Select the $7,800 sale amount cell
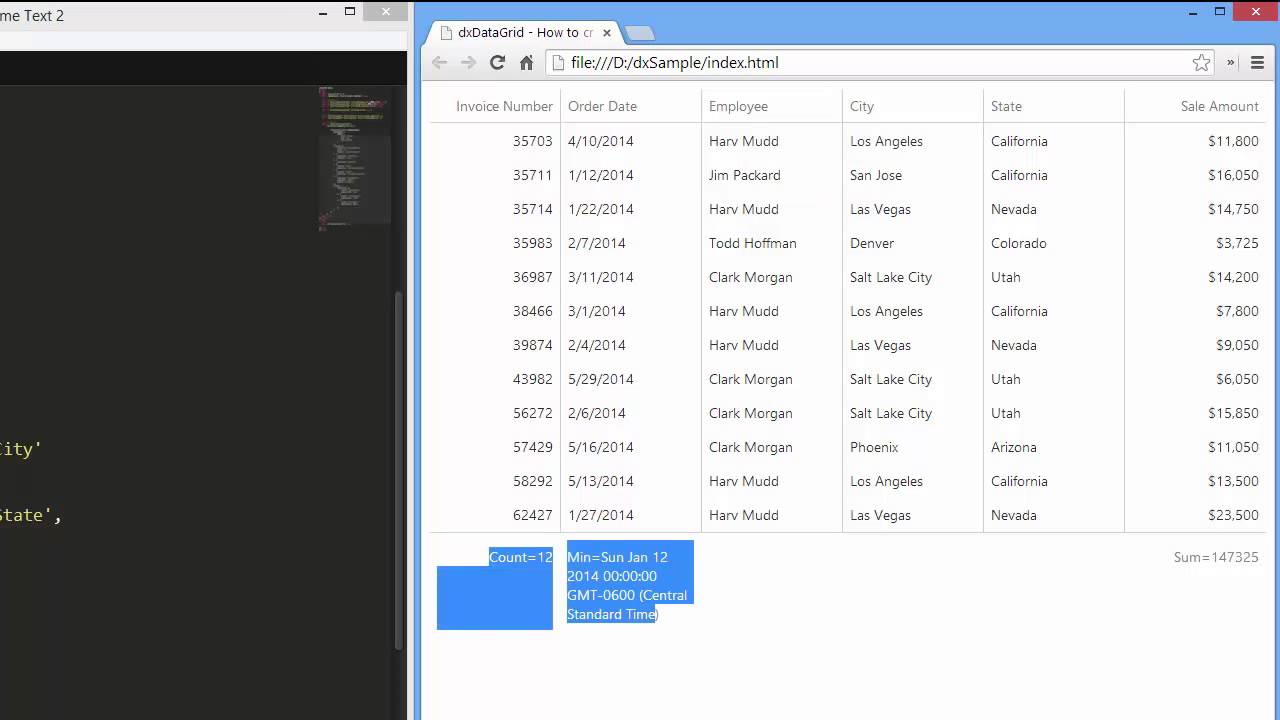 tap(1237, 311)
